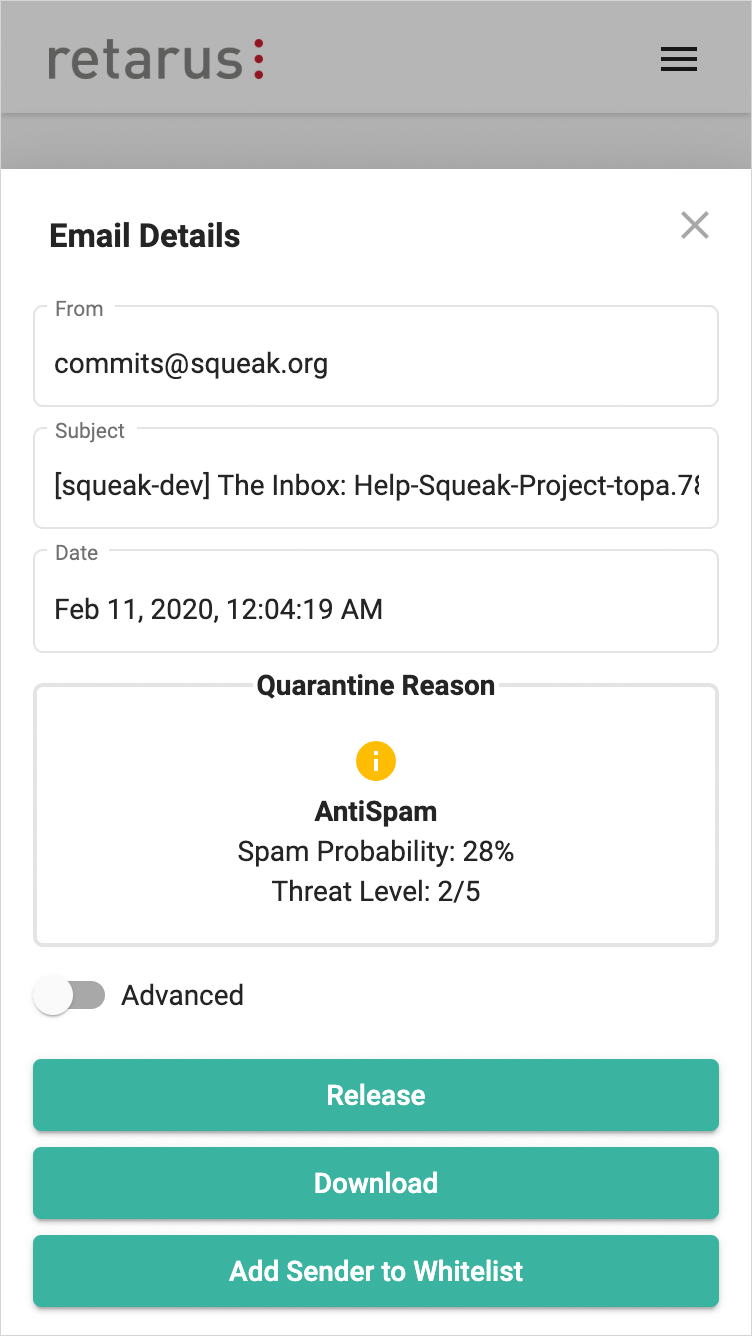This screenshot has height=1336, width=752.
Task: Click the yellow info icon
Action: point(376,762)
